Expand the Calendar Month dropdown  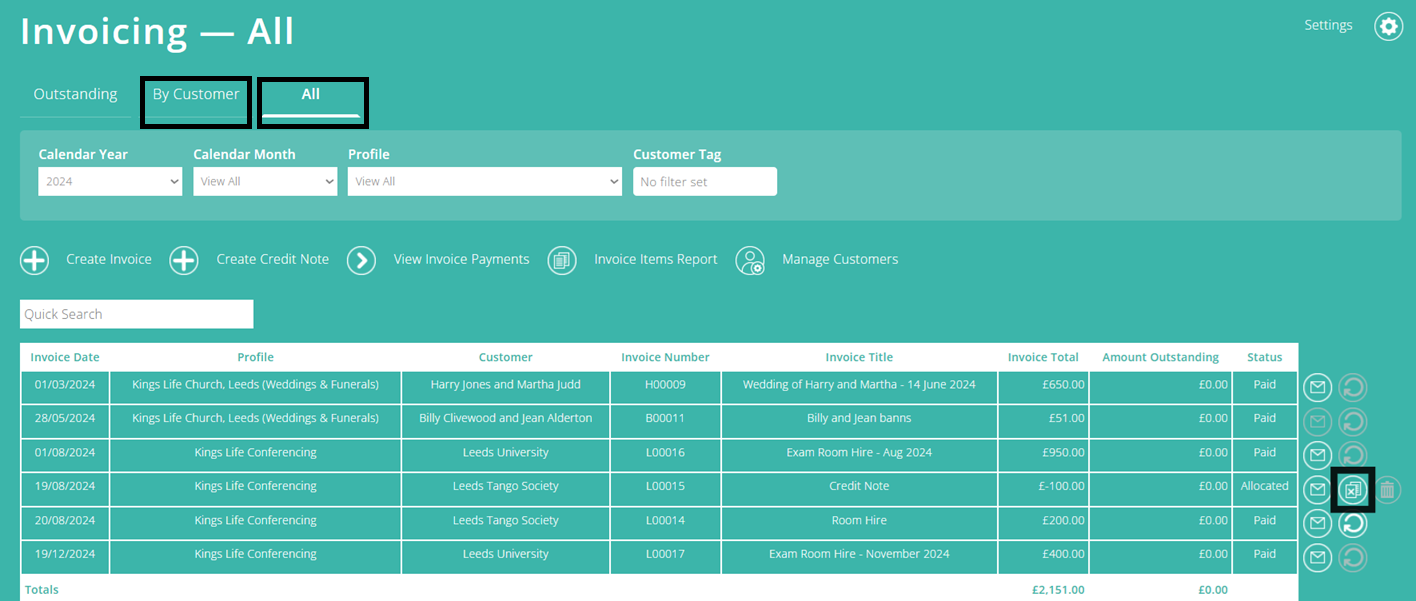pyautogui.click(x=265, y=181)
